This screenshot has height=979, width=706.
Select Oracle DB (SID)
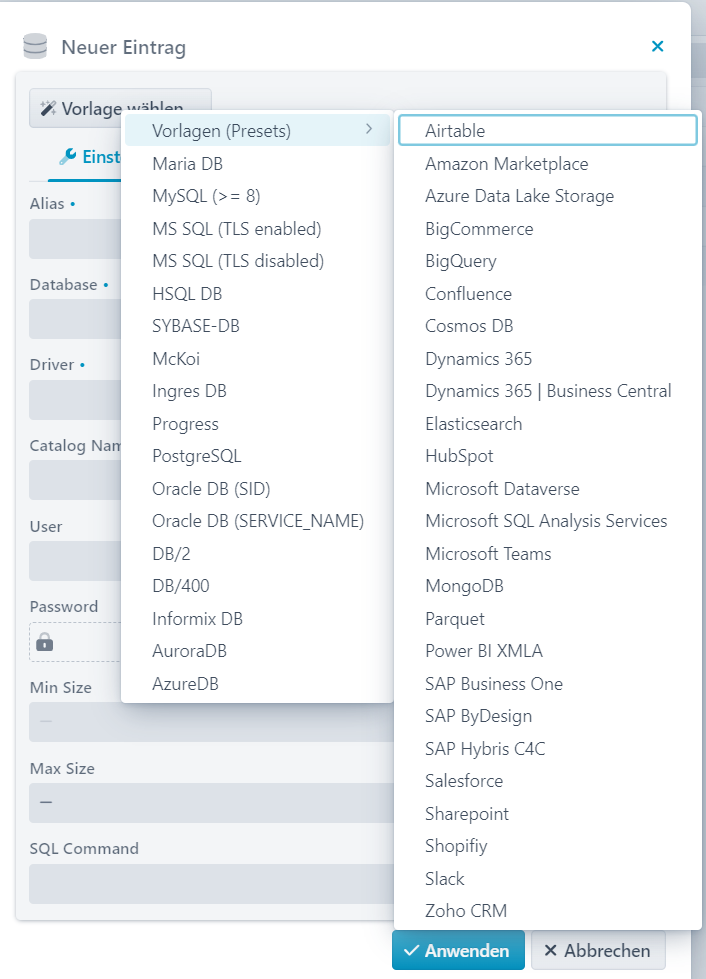tap(257, 489)
